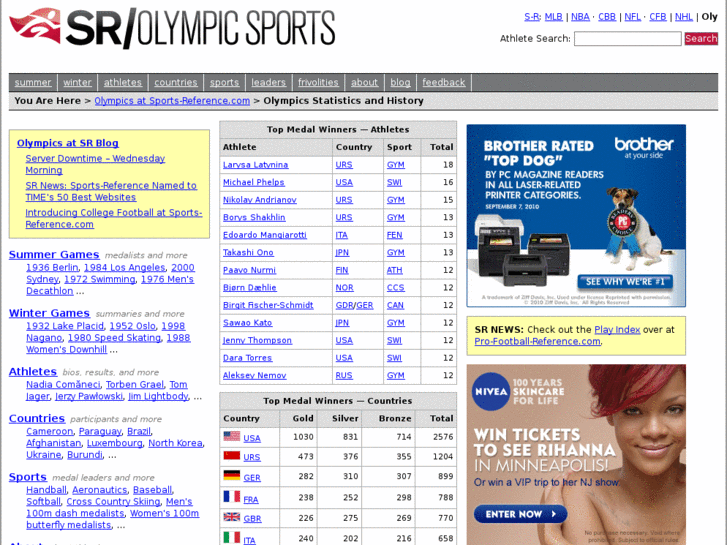Open the Summer Games heading link
This screenshot has height=545, width=727.
tap(54, 255)
